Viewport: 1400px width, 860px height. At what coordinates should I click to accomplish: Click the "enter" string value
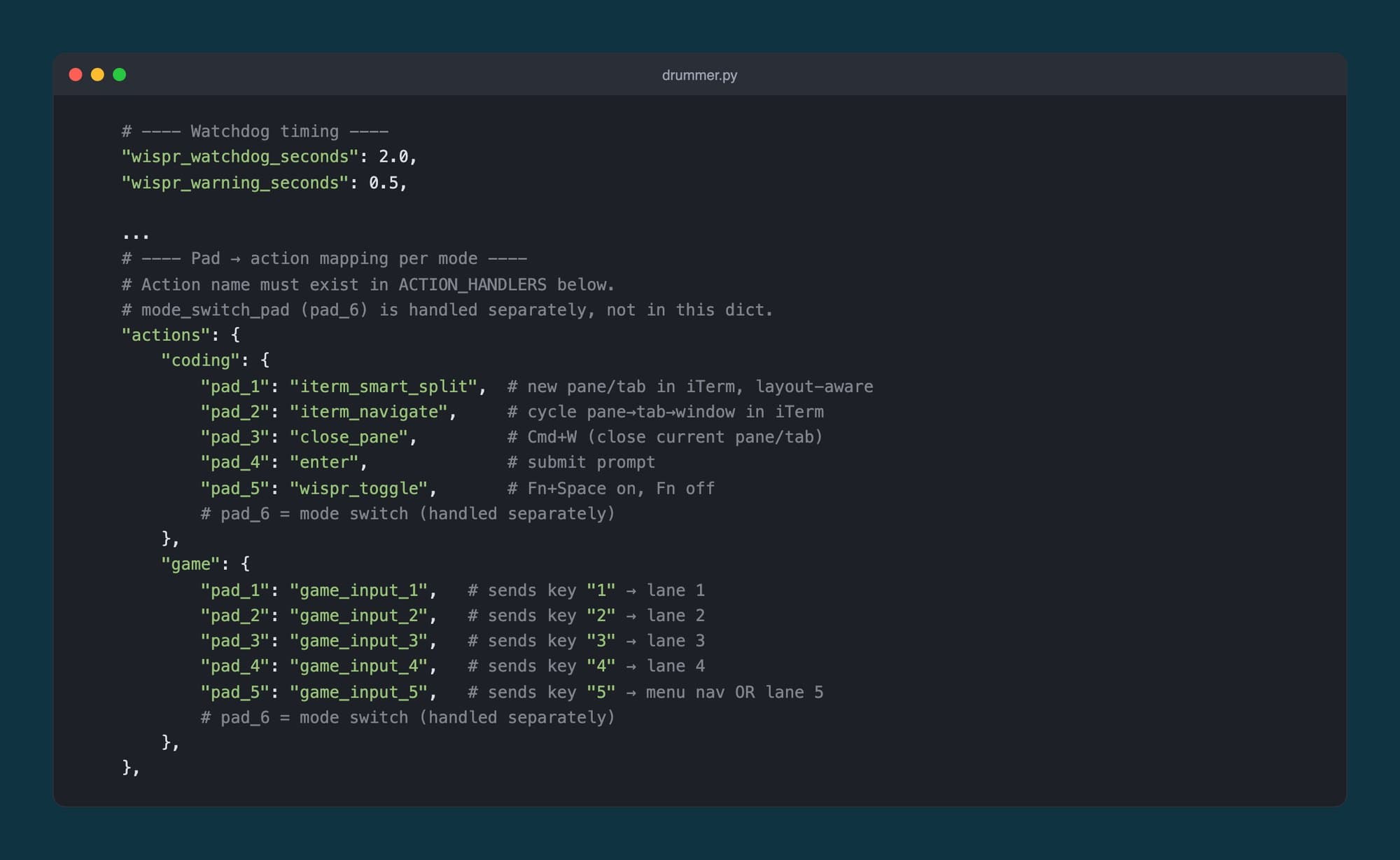click(324, 462)
